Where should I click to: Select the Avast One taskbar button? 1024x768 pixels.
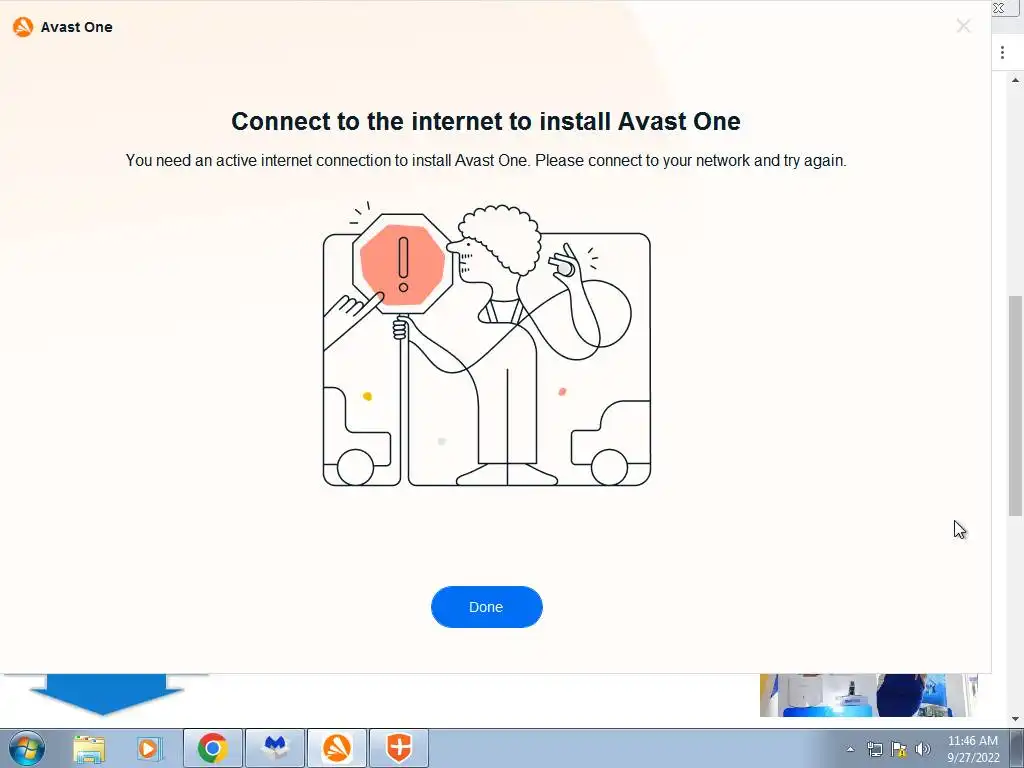click(x=337, y=748)
